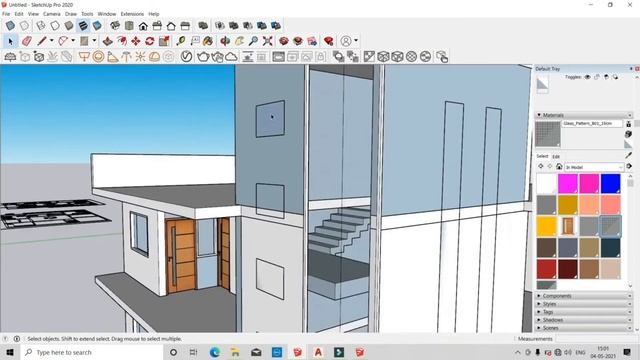640x360 pixels.
Task: Open V-Ray asset editor logo icon
Action: point(187,56)
